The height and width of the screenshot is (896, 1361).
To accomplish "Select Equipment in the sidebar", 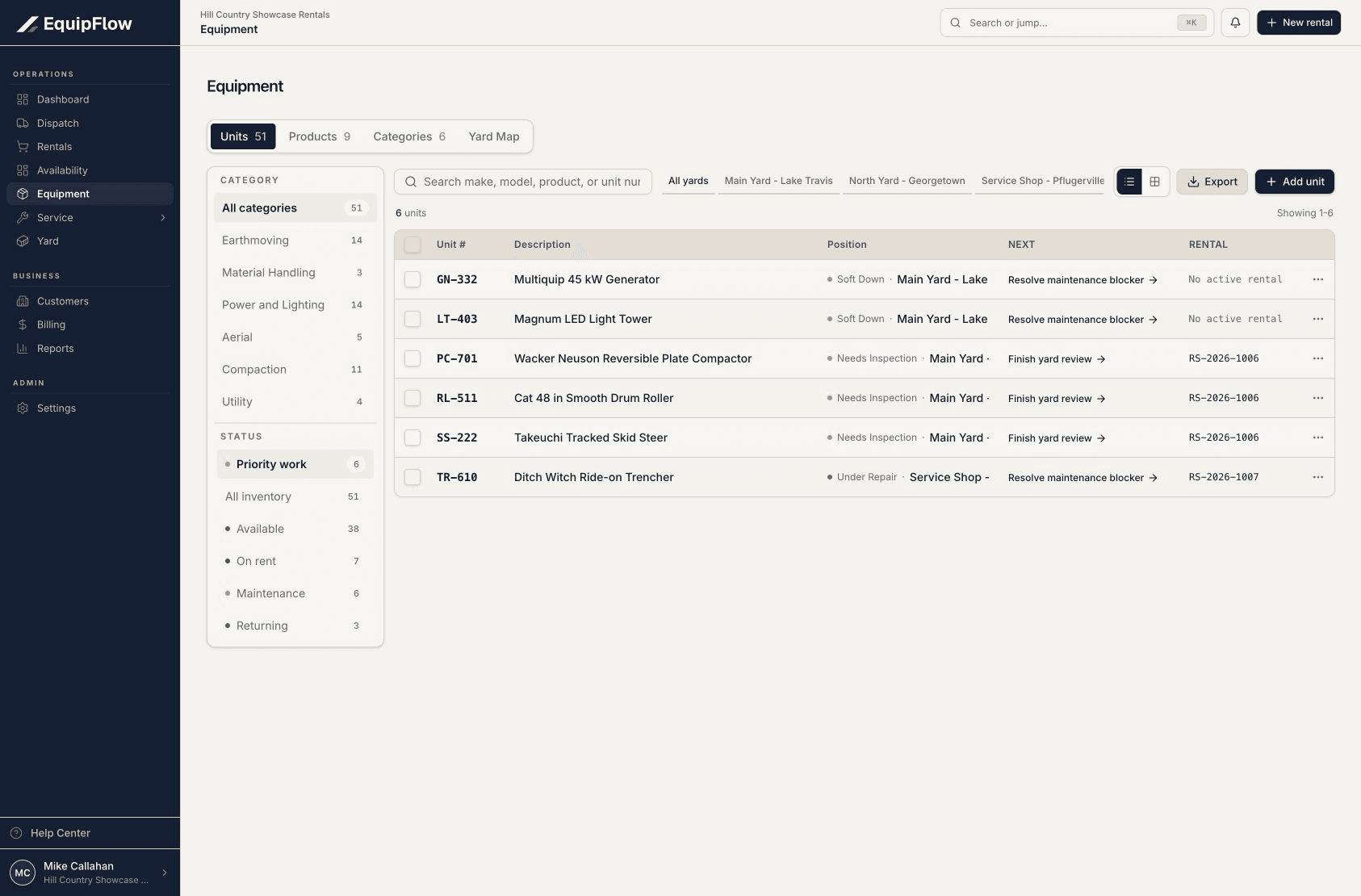I will [90, 194].
